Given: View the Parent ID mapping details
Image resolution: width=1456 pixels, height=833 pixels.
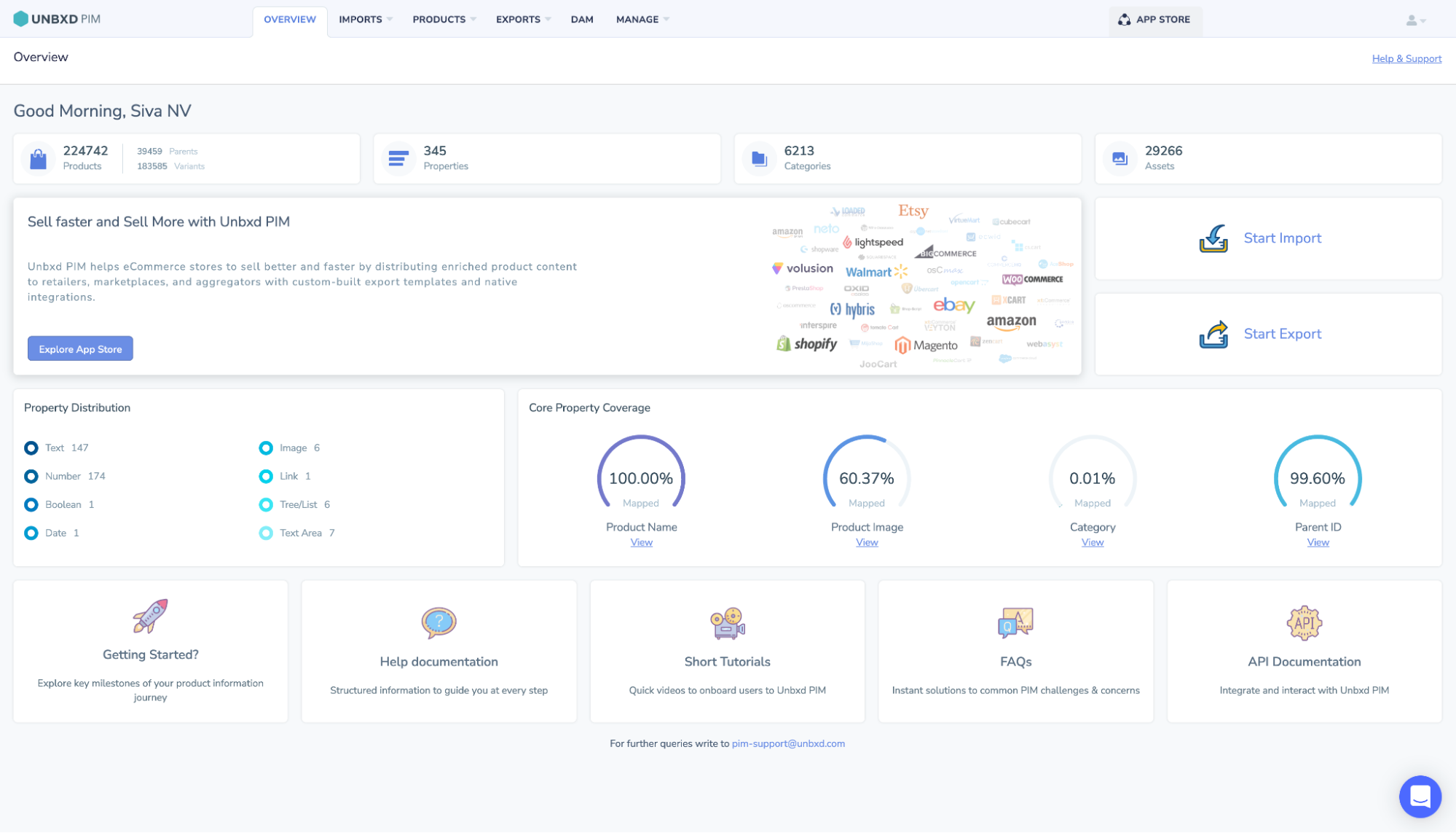Looking at the screenshot, I should (x=1318, y=542).
